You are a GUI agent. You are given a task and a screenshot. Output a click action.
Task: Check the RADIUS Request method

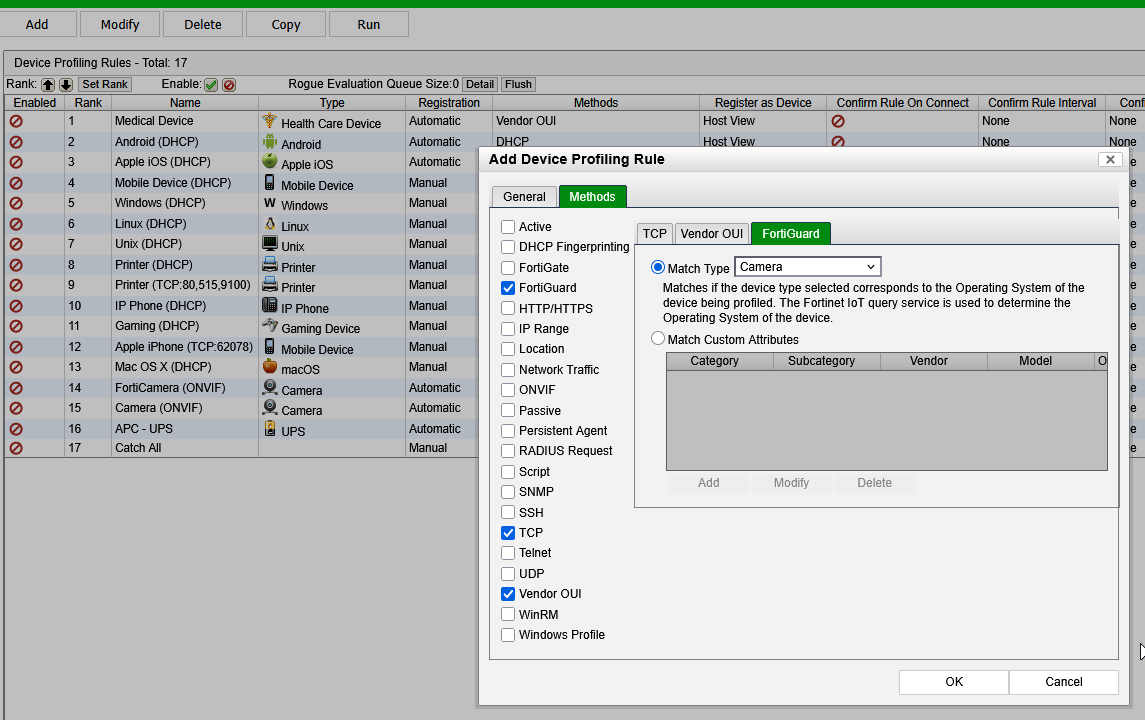pyautogui.click(x=508, y=451)
